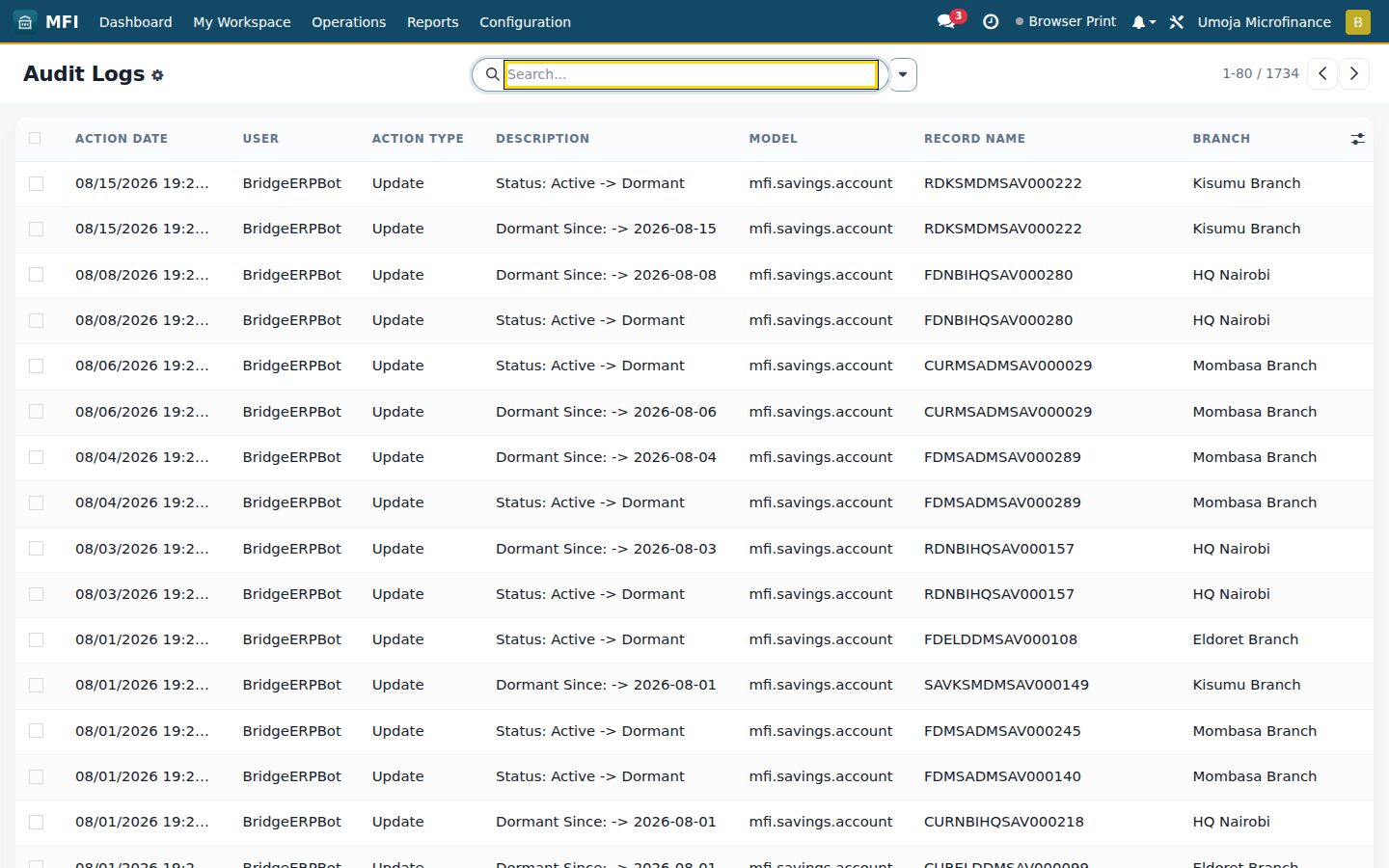Click the 1-80 / 1734 pager counter
The height and width of the screenshot is (868, 1389).
[1261, 73]
